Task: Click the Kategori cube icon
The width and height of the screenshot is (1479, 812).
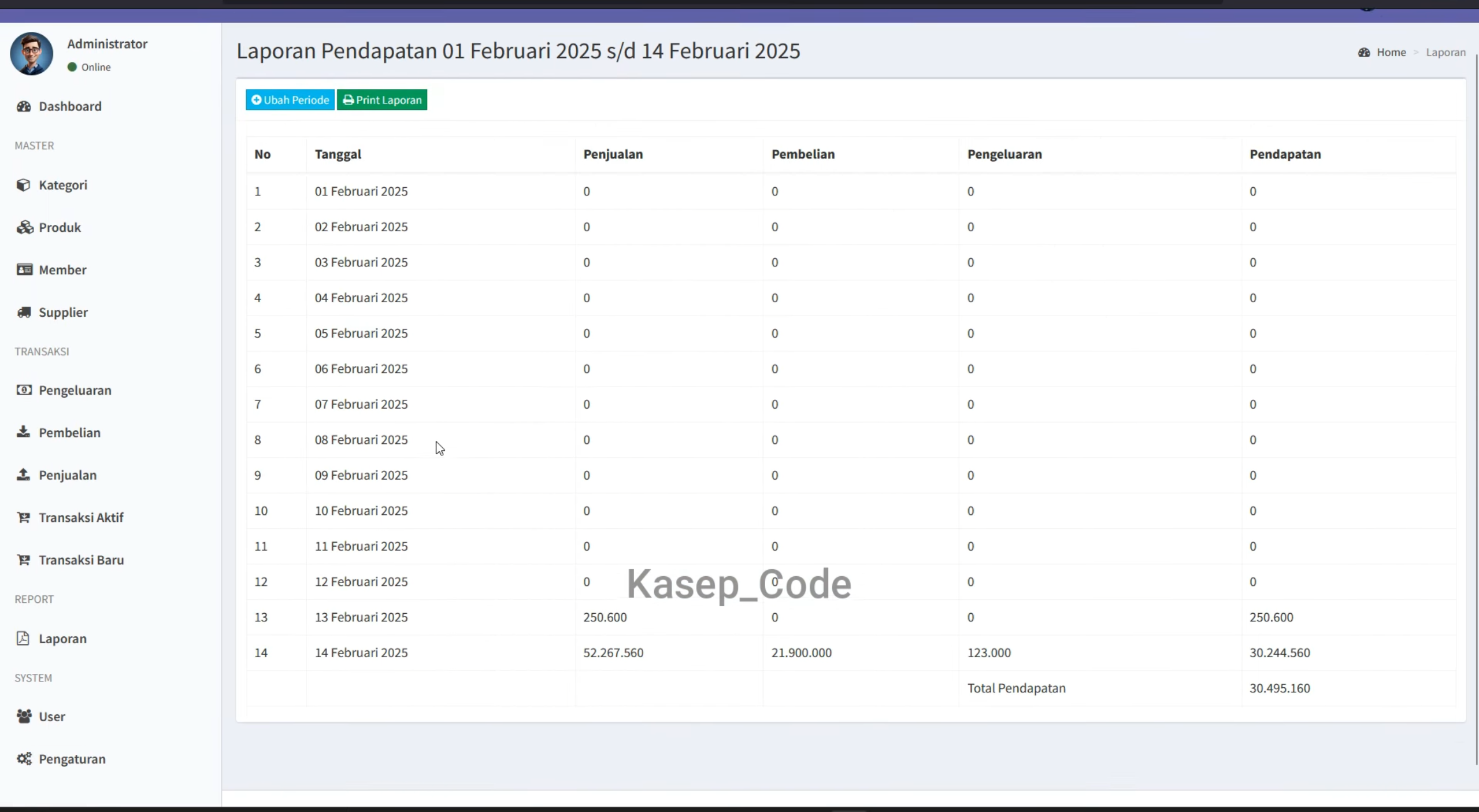Action: coord(24,185)
